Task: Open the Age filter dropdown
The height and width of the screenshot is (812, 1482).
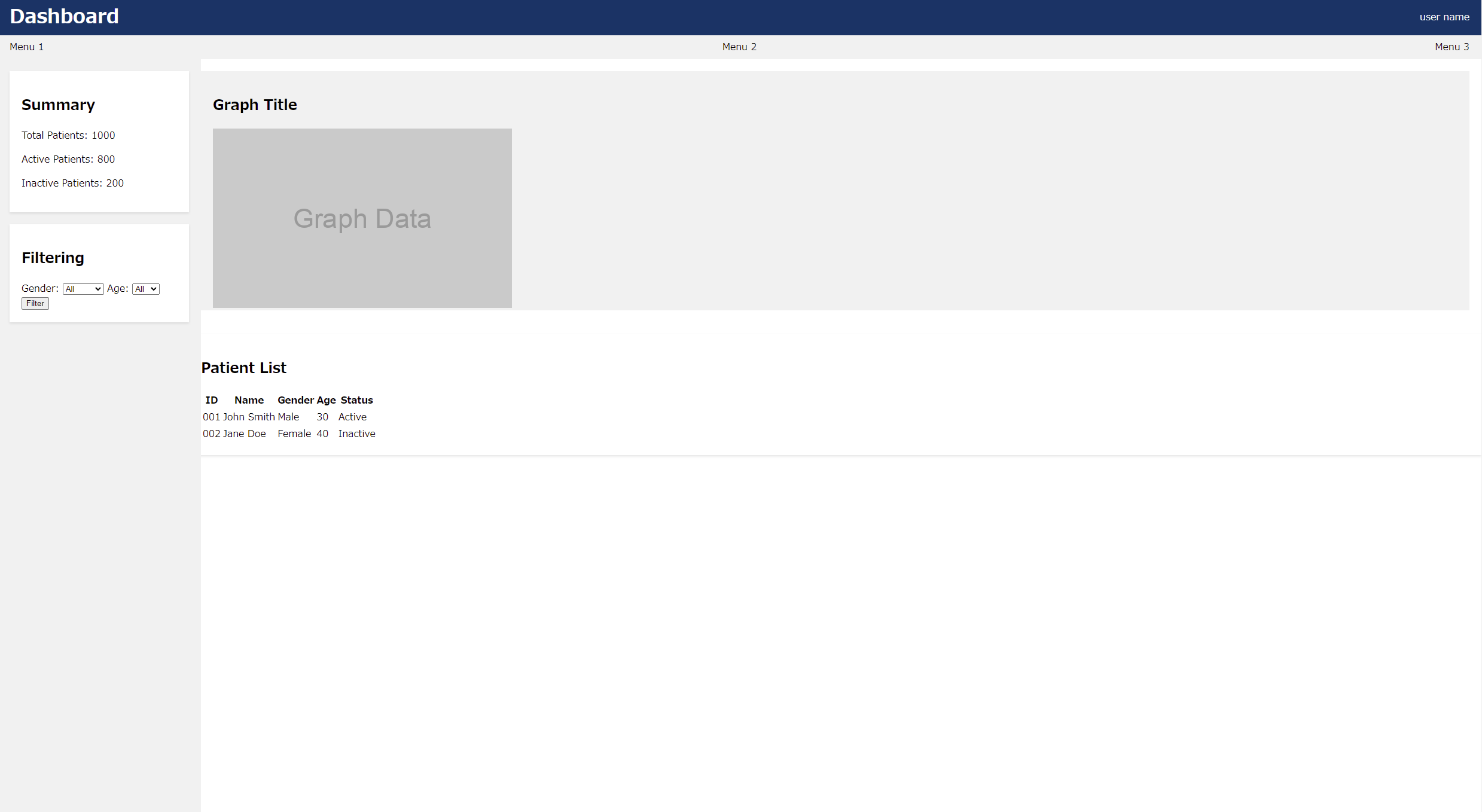Action: [145, 289]
